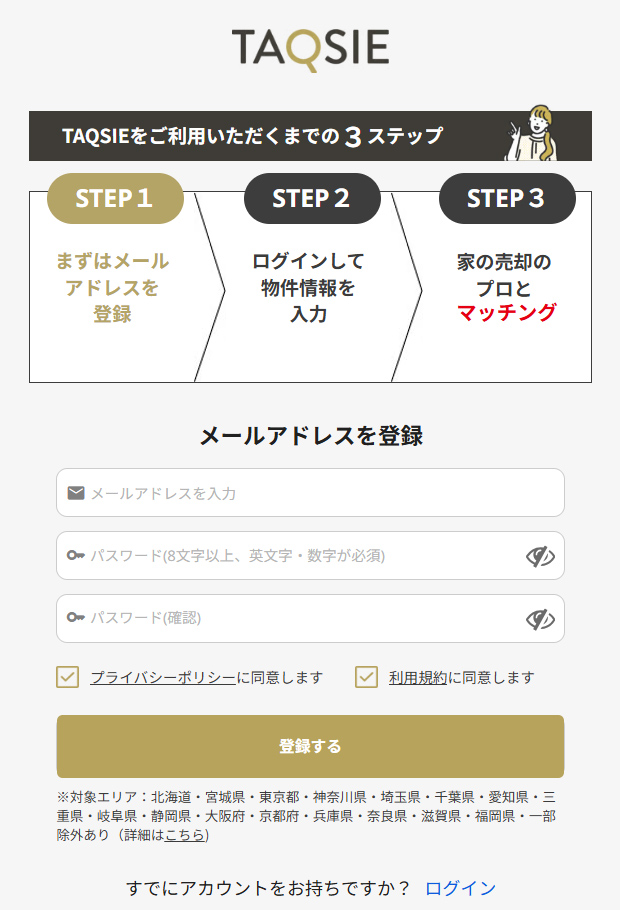The height and width of the screenshot is (910, 620).
Task: Click the envelope icon in email field
Action: (x=76, y=493)
